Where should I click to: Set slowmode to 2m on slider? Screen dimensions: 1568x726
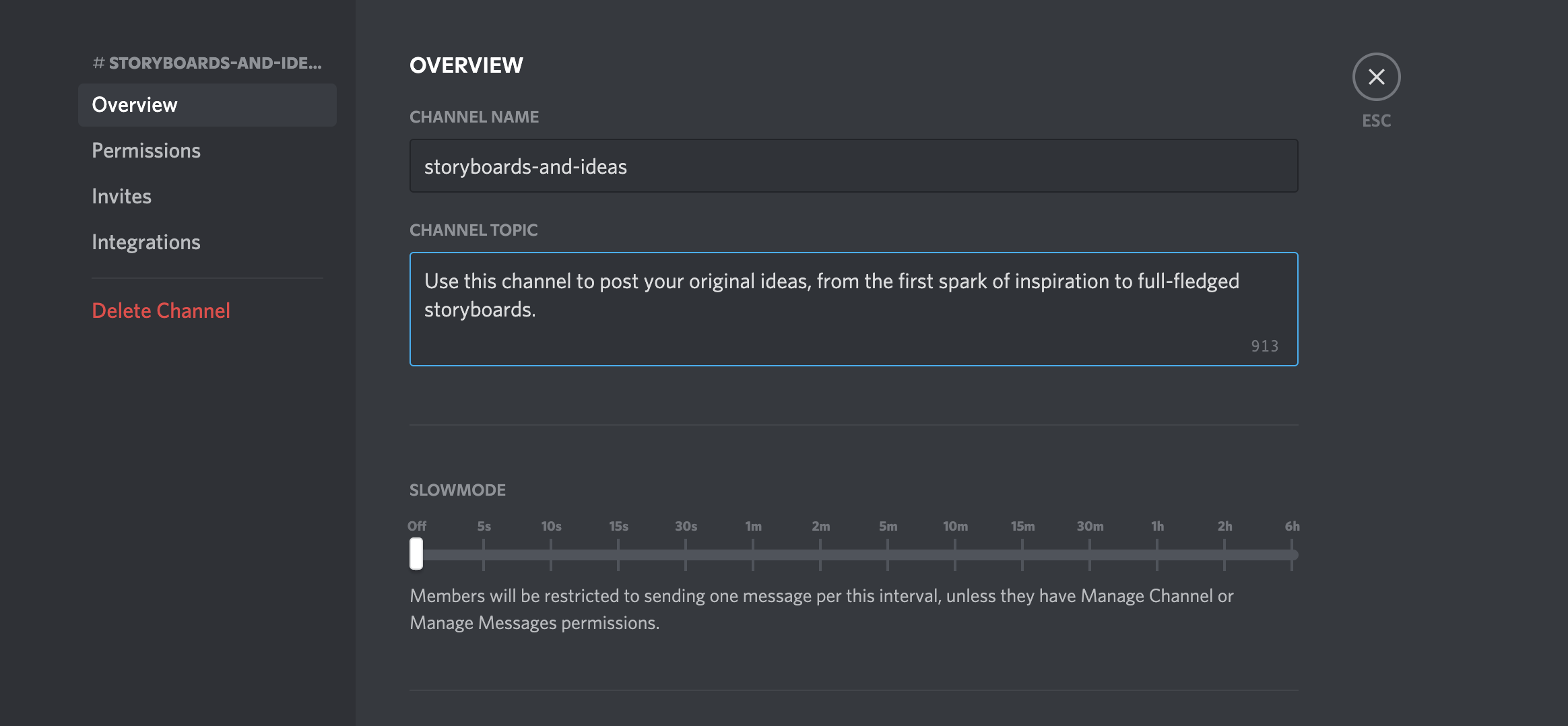[x=820, y=555]
